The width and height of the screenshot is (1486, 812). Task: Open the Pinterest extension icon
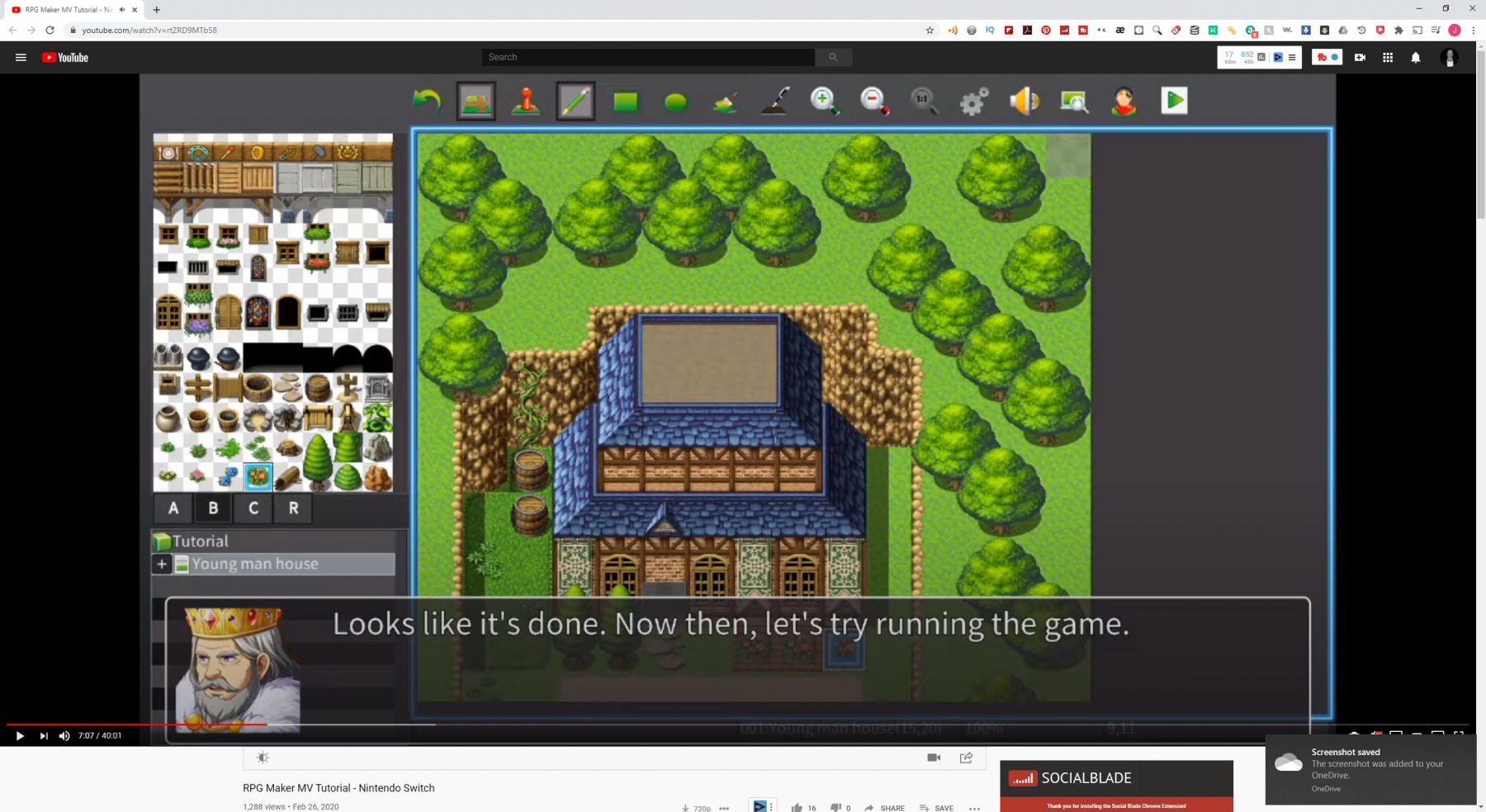(x=1046, y=31)
